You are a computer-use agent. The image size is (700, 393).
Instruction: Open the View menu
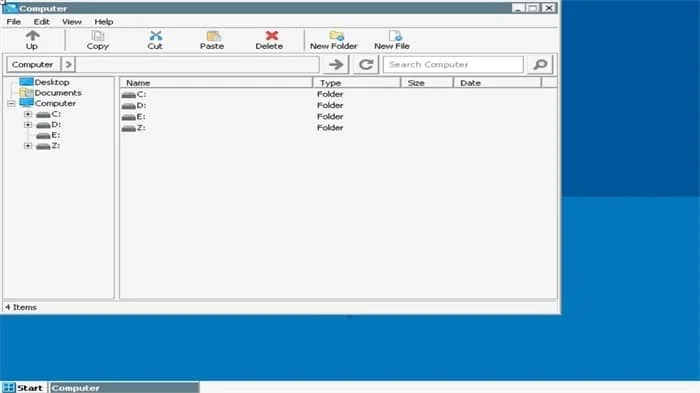(x=71, y=21)
